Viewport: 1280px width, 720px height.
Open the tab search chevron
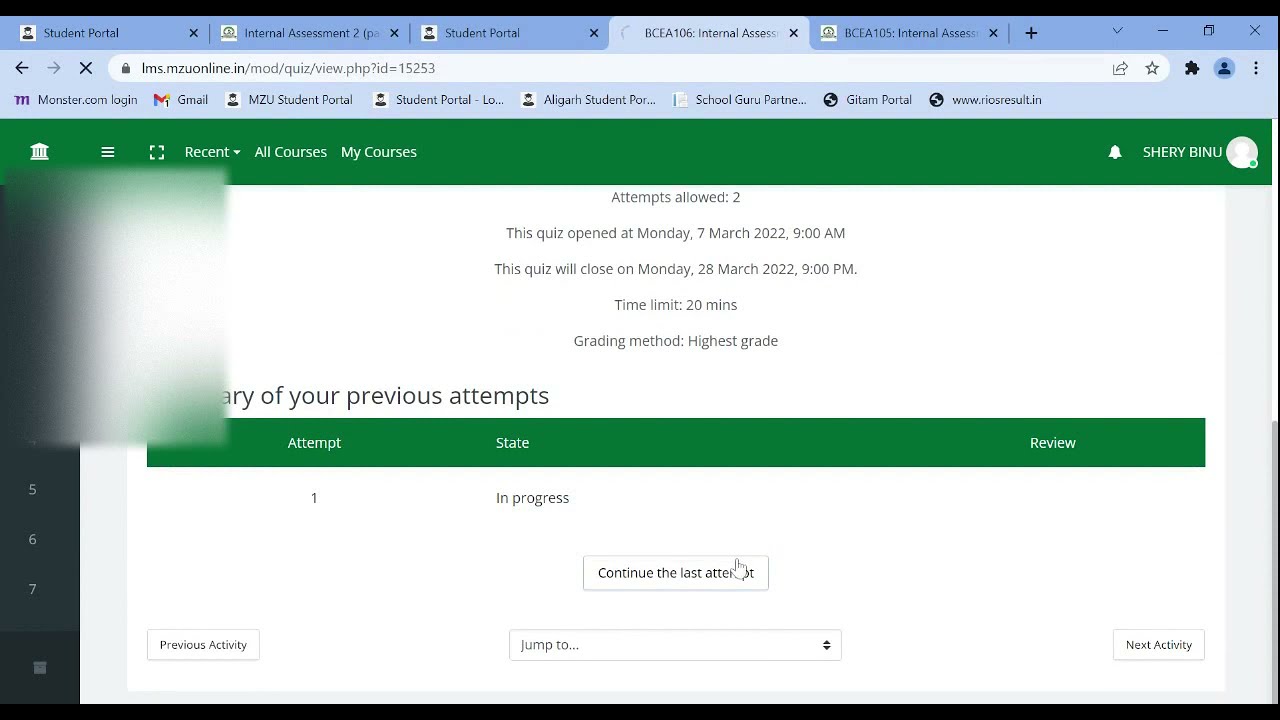click(1117, 32)
